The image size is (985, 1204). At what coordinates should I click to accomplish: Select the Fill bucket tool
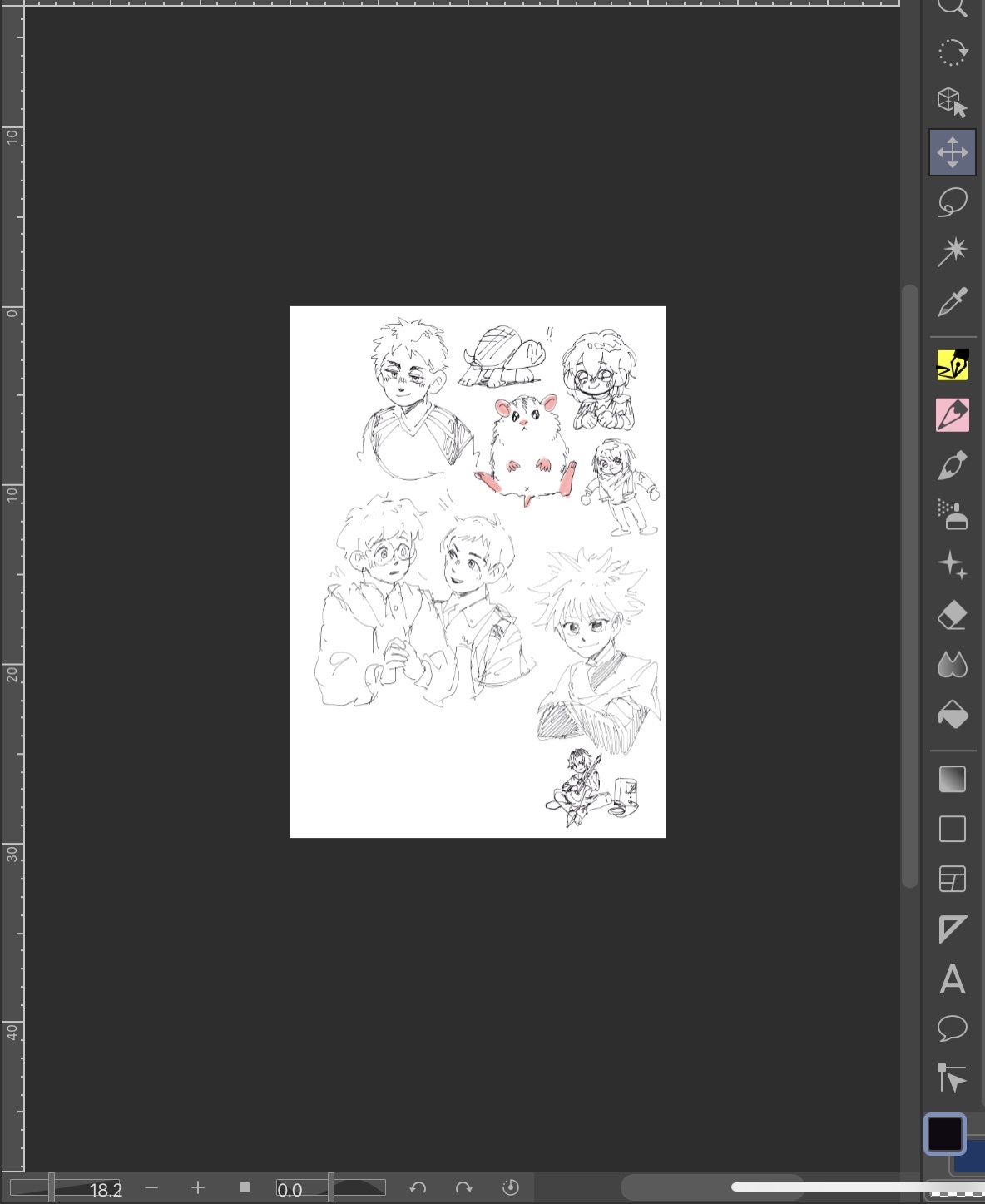click(x=953, y=715)
